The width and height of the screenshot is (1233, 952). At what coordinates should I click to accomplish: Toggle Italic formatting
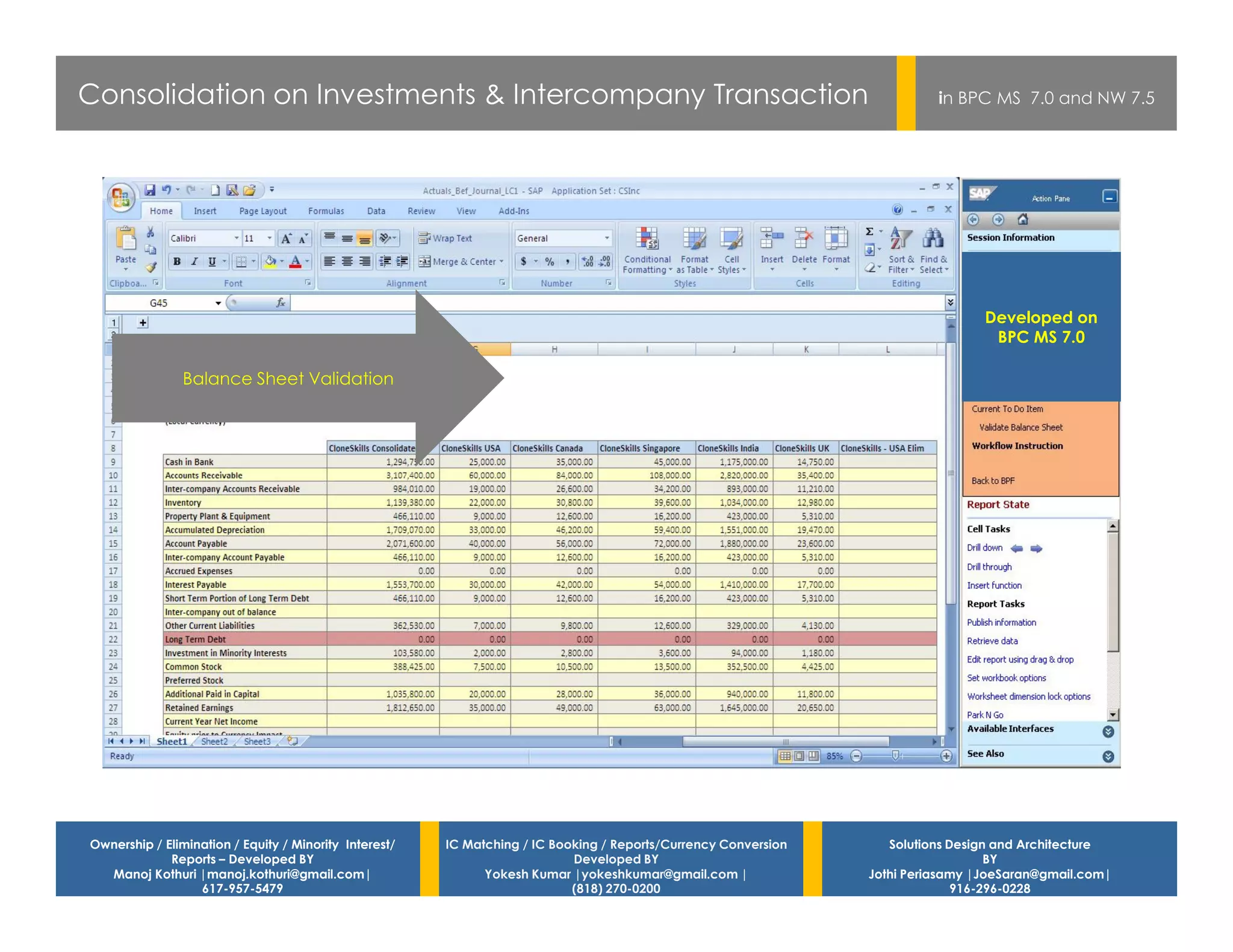(194, 262)
